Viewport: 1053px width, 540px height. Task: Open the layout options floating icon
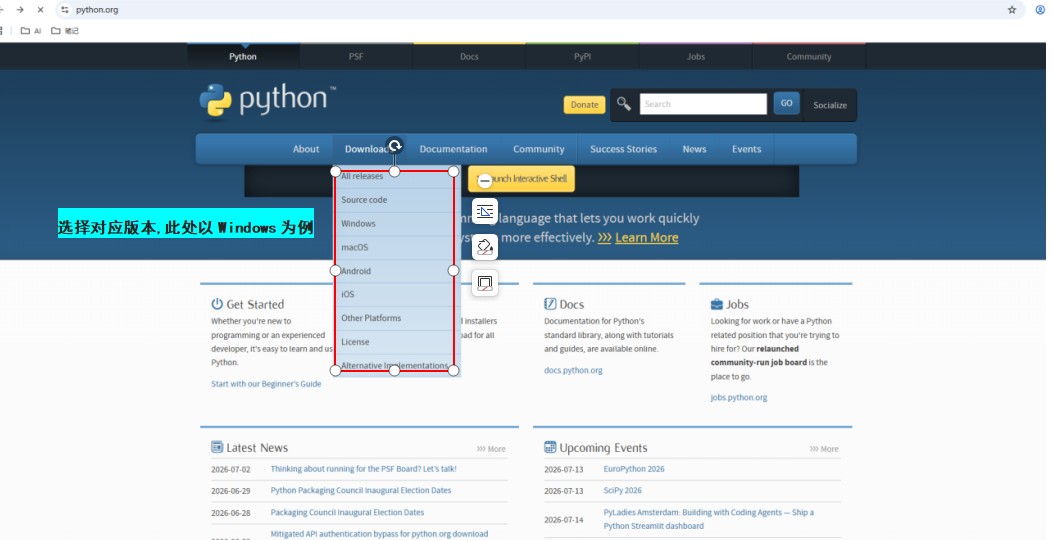(485, 212)
